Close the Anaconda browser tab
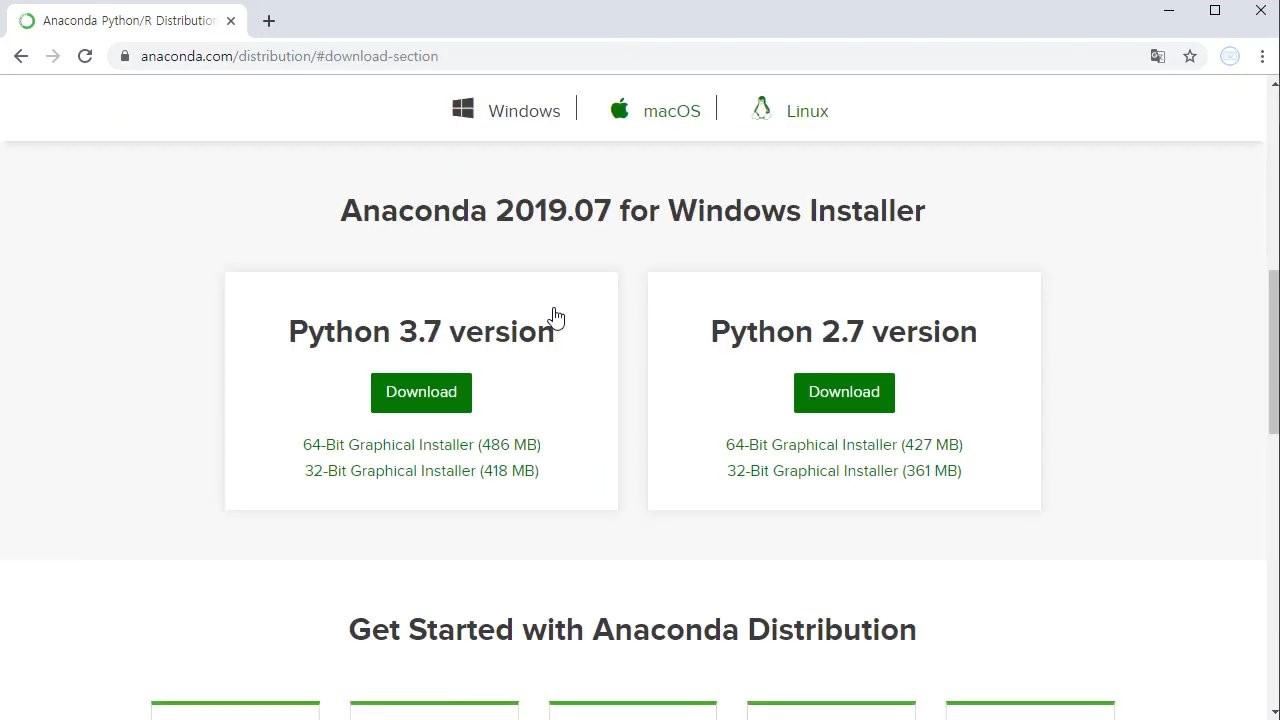Viewport: 1280px width, 720px height. coord(231,21)
